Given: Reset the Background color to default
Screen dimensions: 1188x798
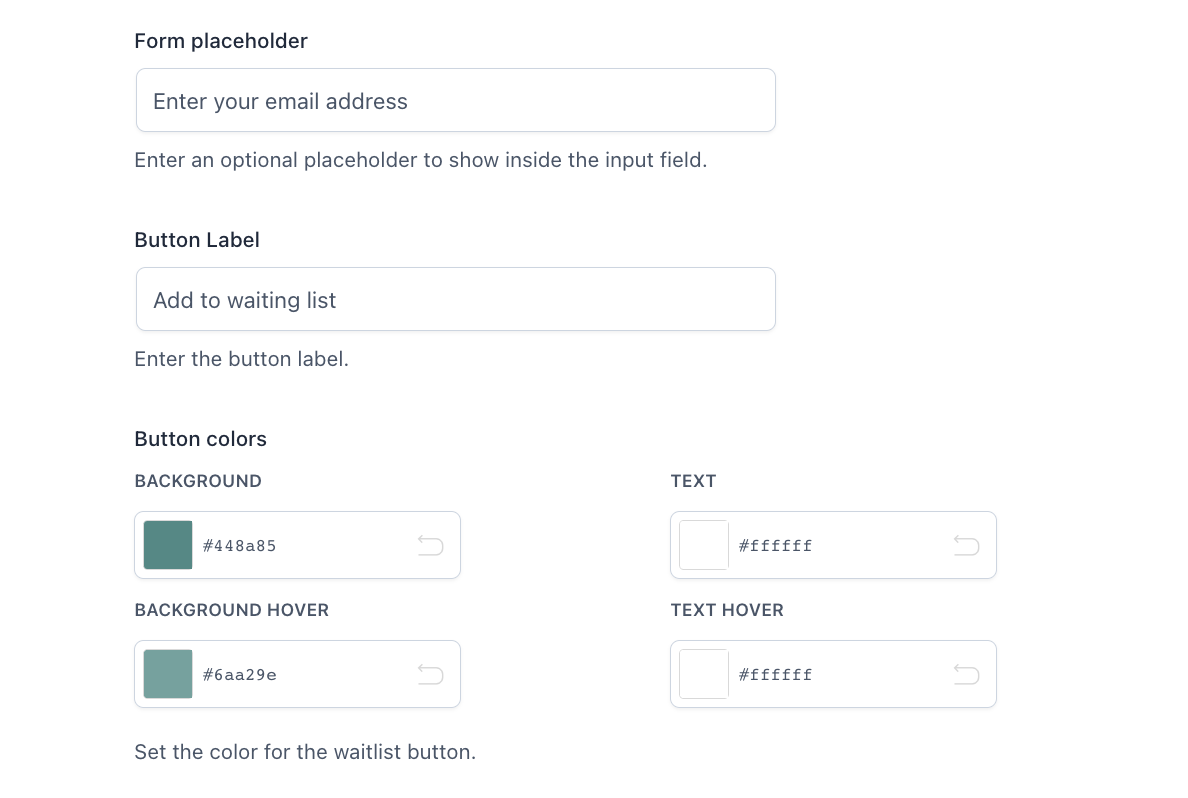Looking at the screenshot, I should 430,545.
